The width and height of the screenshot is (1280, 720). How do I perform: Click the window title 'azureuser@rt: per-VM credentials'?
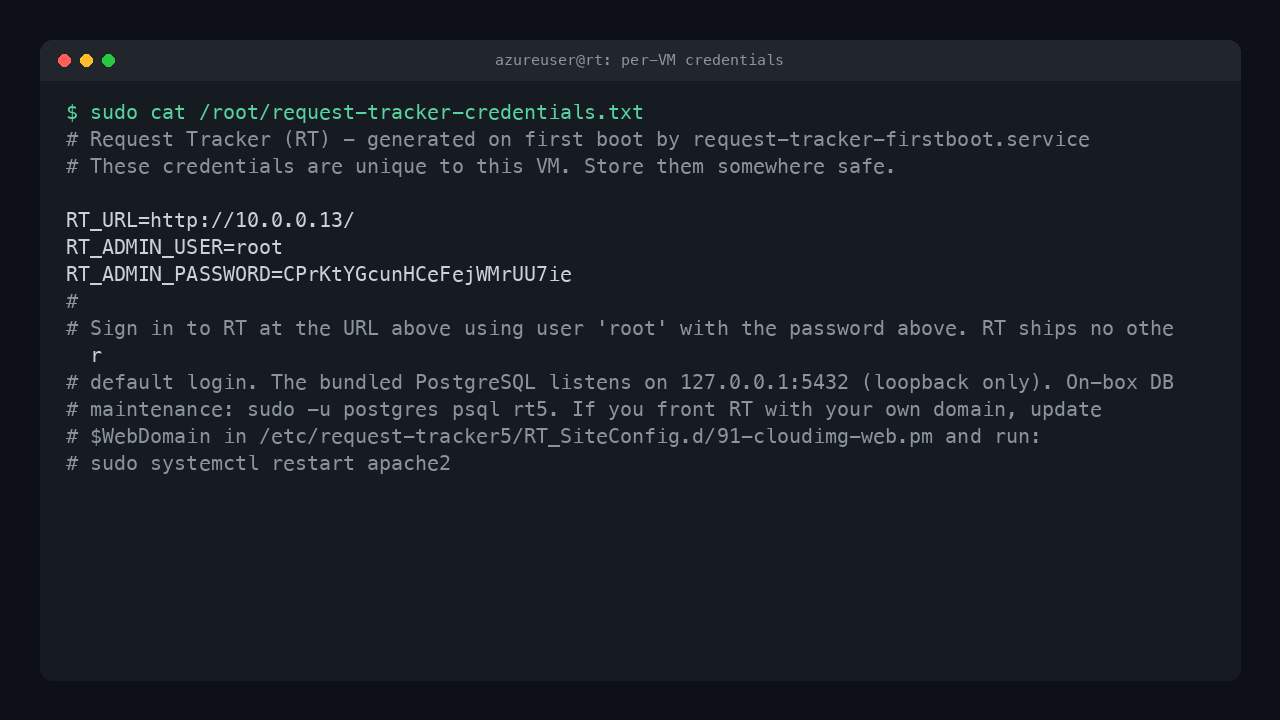pyautogui.click(x=639, y=60)
